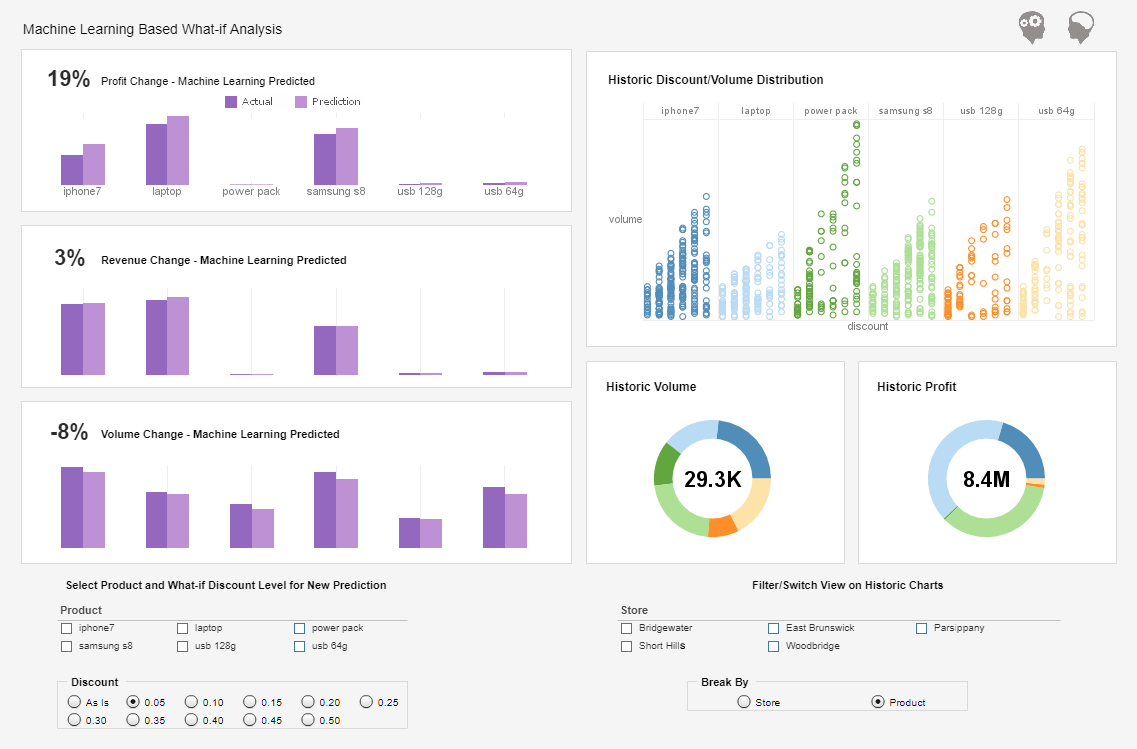Viewport: 1137px width, 749px height.
Task: Enable the usb 64g product checkbox
Action: click(x=299, y=646)
